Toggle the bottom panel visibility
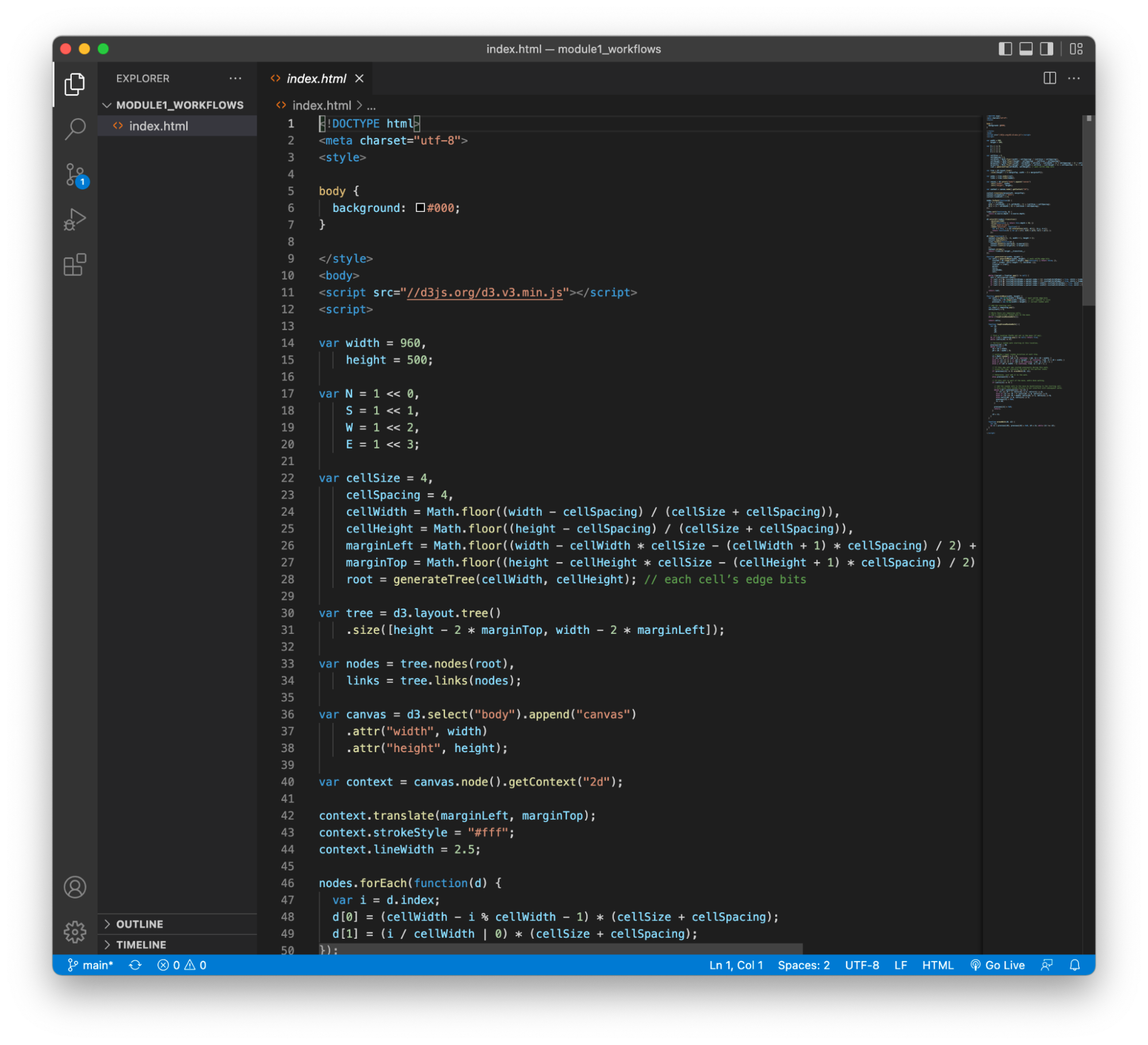1148x1045 pixels. click(1026, 49)
